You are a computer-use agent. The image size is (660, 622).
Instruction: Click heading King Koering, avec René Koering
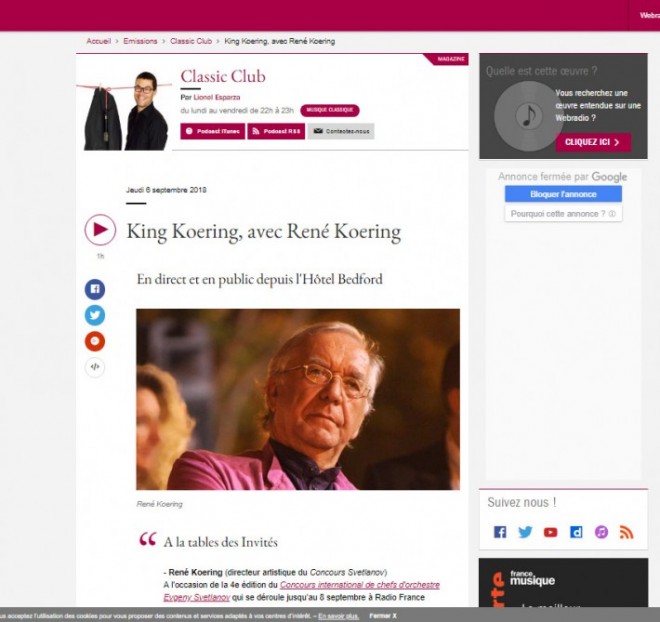point(264,232)
